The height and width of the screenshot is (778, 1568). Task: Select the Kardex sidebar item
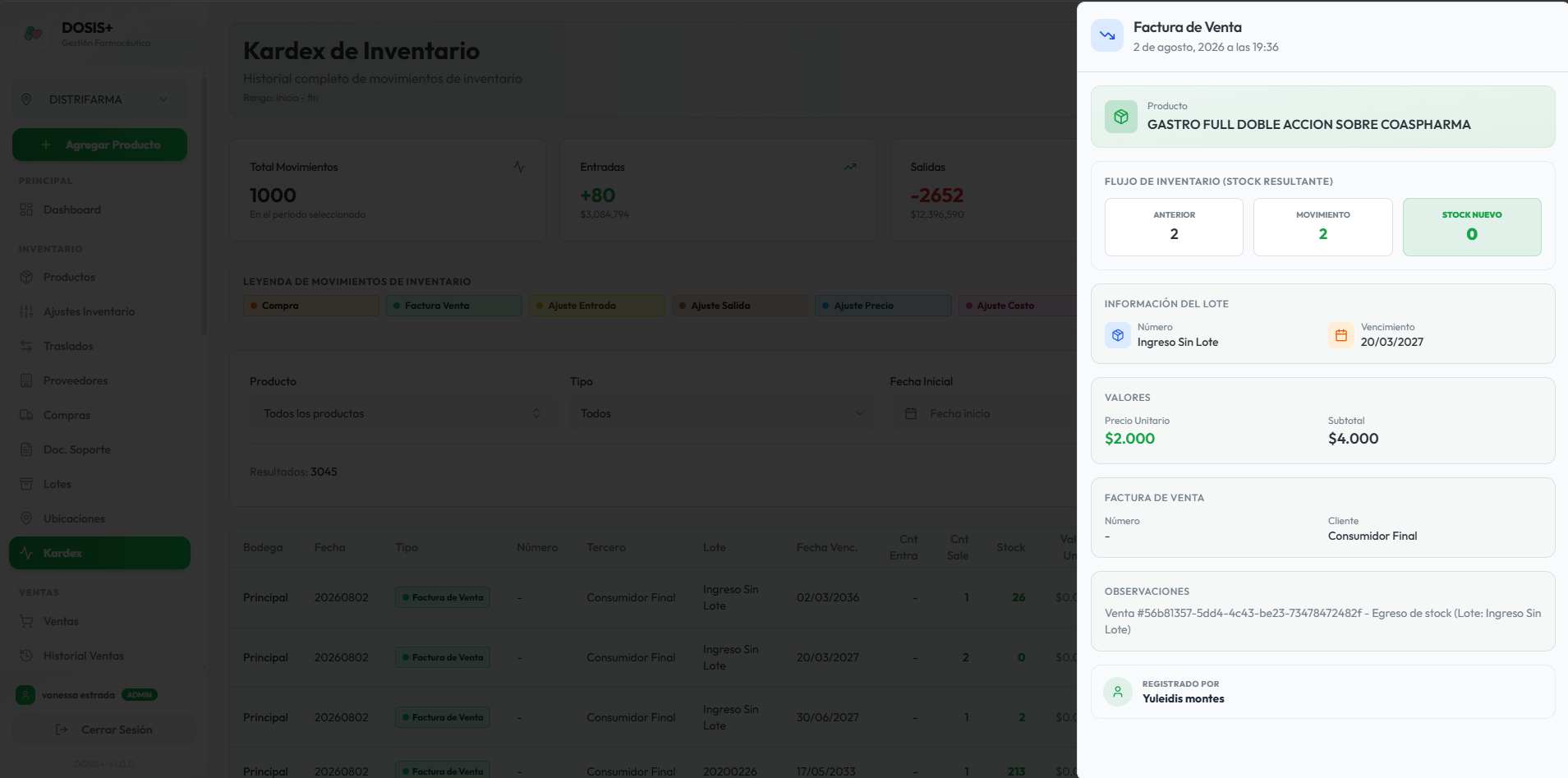point(99,553)
